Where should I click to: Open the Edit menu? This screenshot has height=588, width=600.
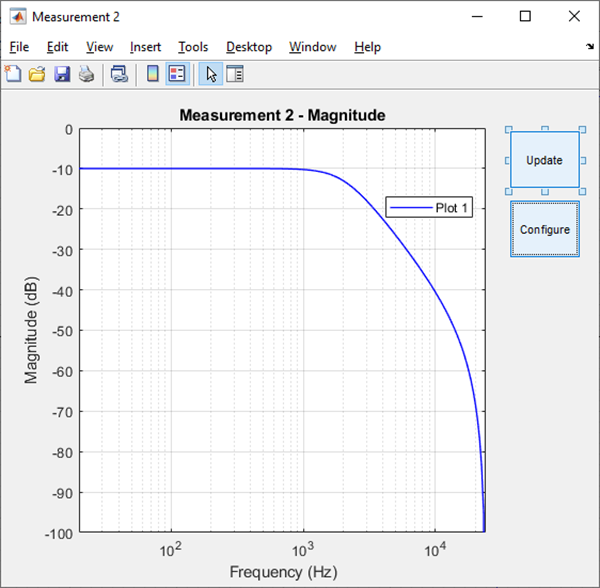[57, 47]
